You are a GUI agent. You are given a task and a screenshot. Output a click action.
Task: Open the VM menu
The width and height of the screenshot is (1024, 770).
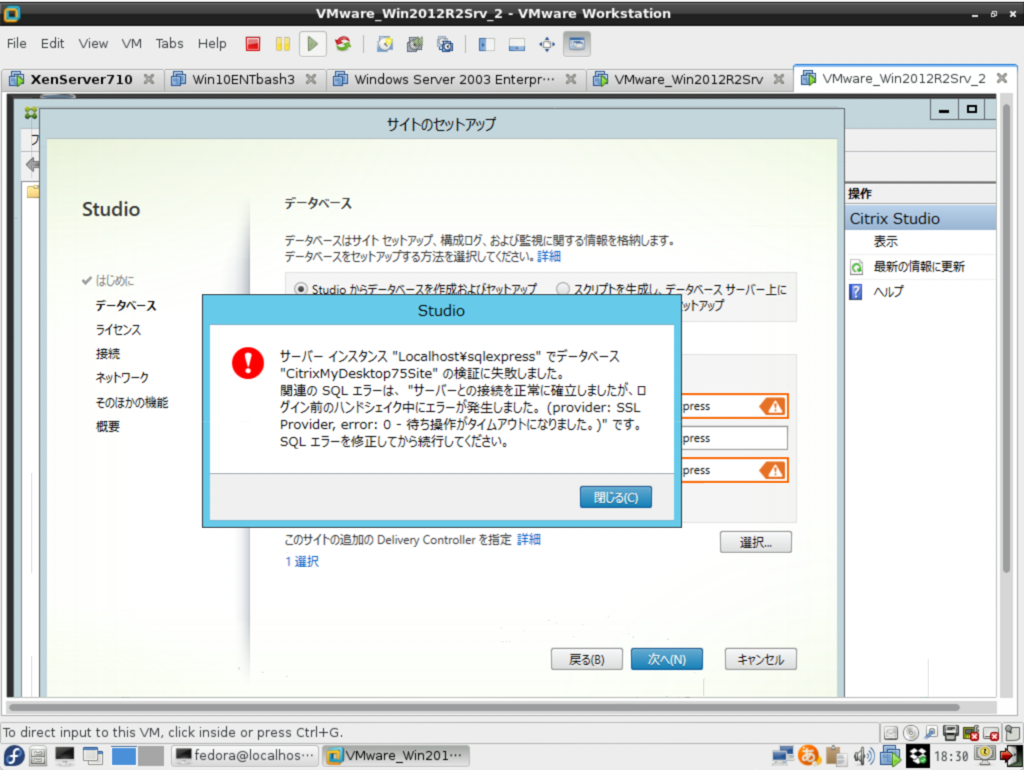(x=131, y=44)
